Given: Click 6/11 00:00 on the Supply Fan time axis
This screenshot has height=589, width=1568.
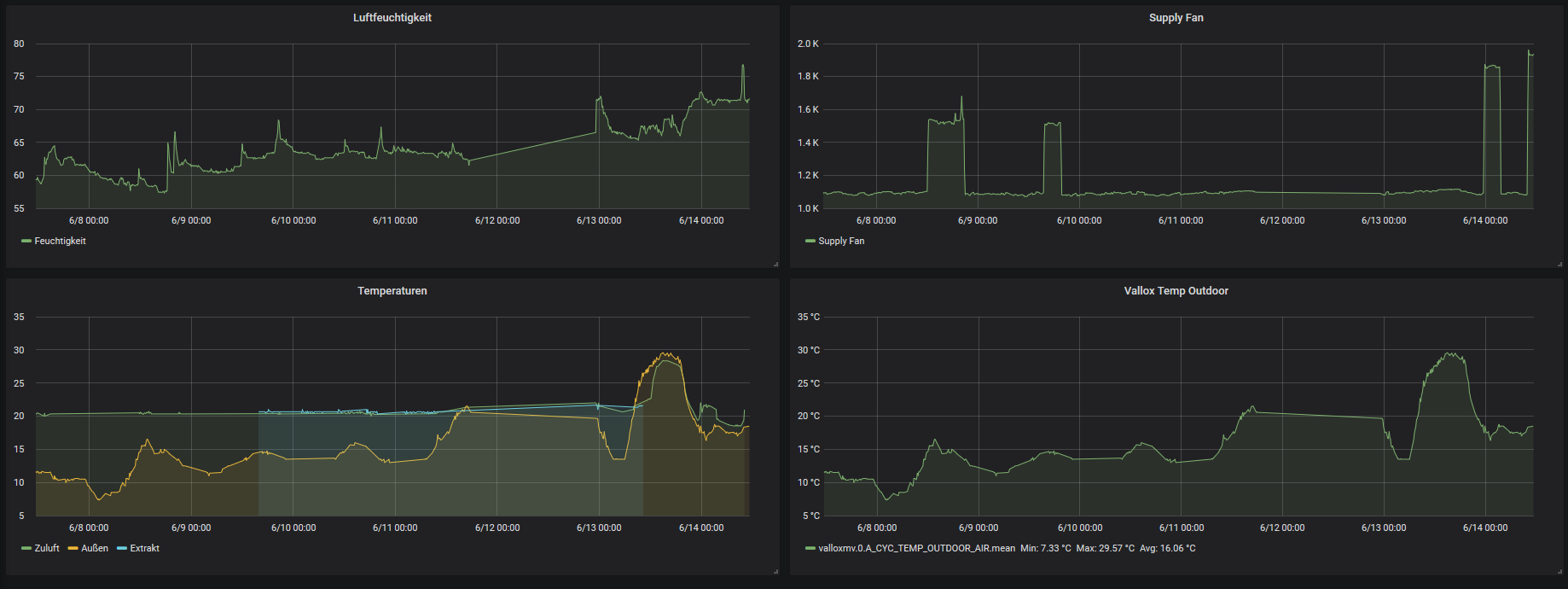Looking at the screenshot, I should pyautogui.click(x=1181, y=220).
